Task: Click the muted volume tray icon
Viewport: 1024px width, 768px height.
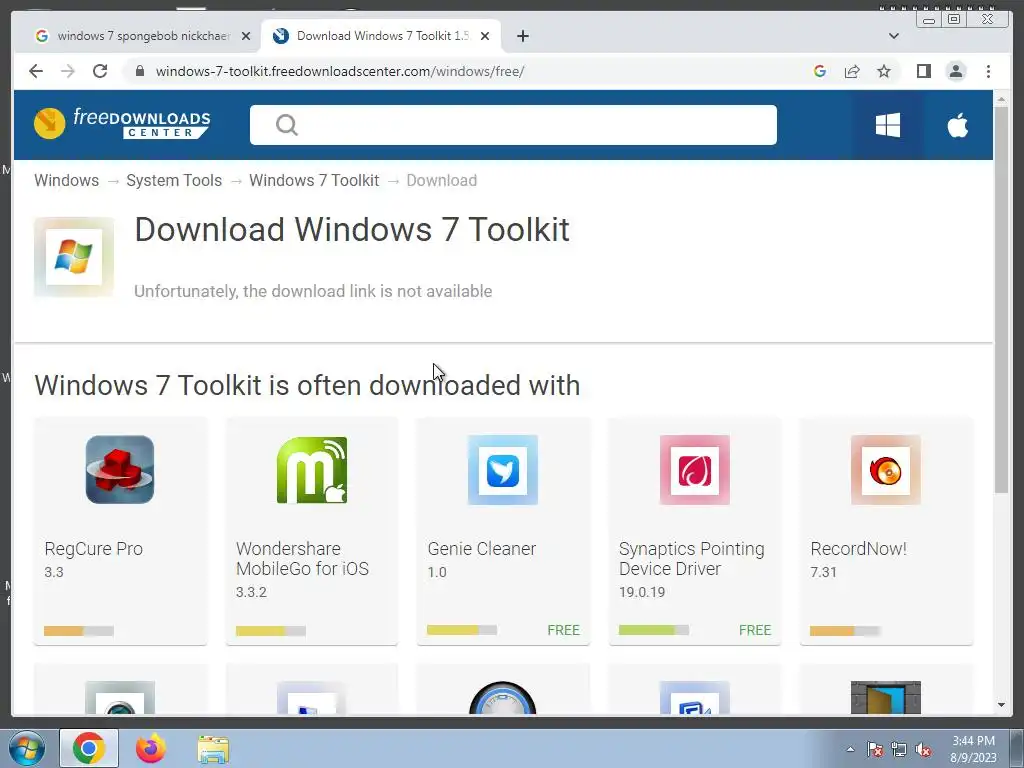Action: pyautogui.click(x=923, y=750)
